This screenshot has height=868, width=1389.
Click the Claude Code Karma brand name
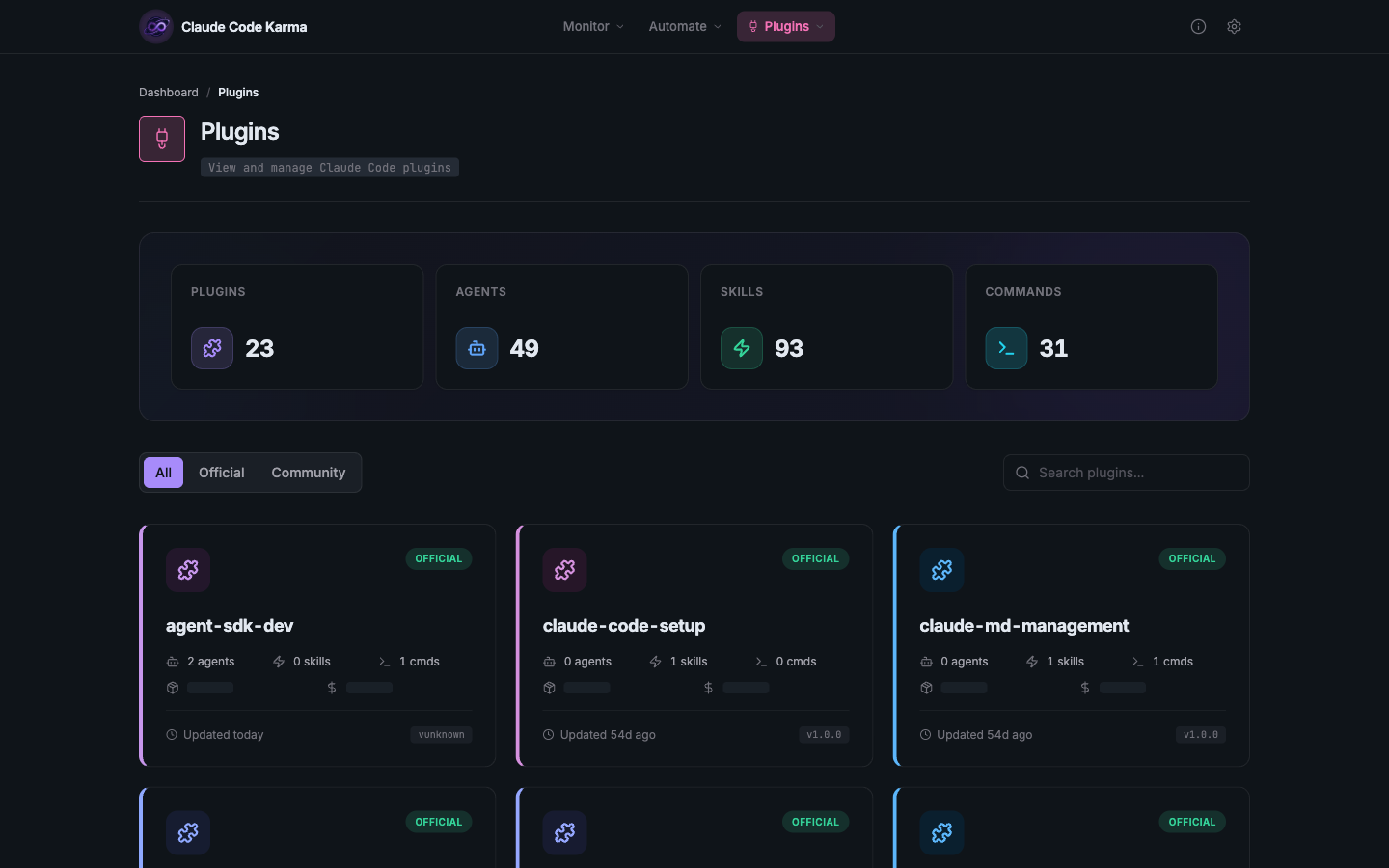(x=244, y=27)
